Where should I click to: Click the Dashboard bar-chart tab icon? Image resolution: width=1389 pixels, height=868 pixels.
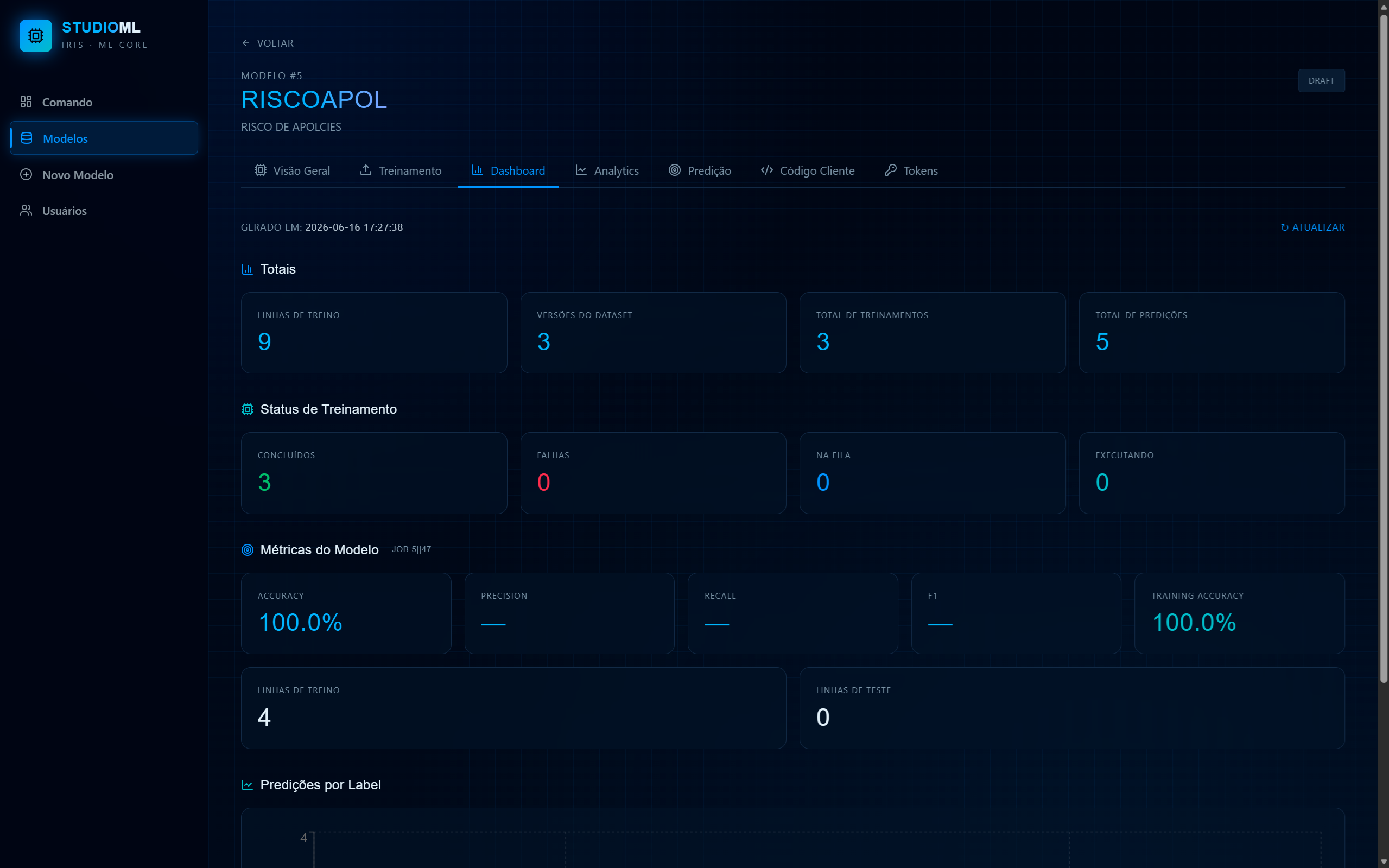click(x=477, y=170)
